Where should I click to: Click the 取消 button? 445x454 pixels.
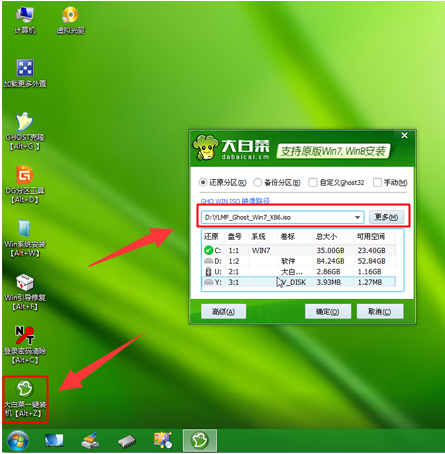pyautogui.click(x=380, y=312)
